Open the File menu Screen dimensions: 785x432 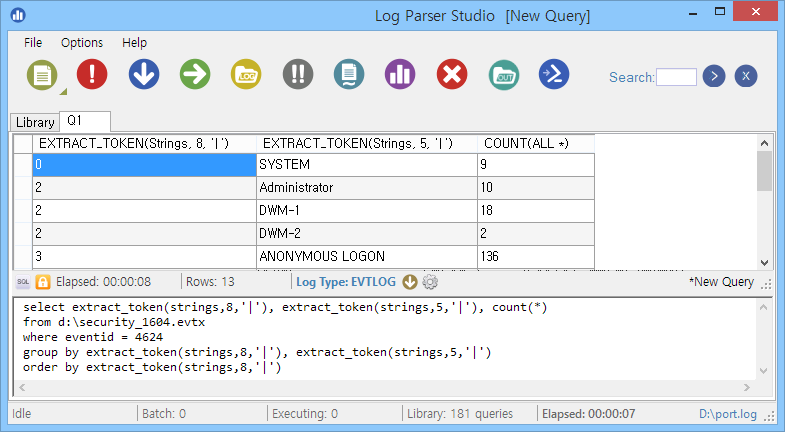33,43
